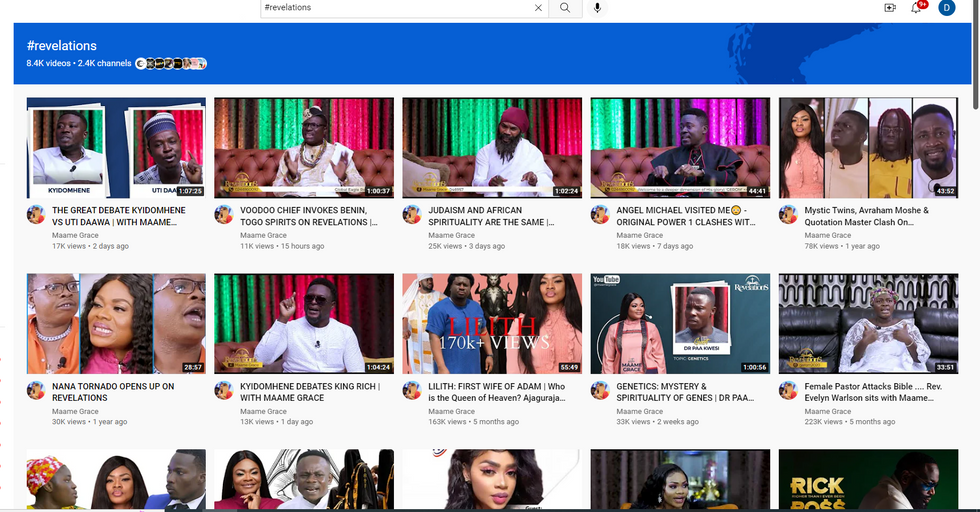The width and height of the screenshot is (980, 512).
Task: Open channel avatar beside KYIDOMHENE DEBATES KING RICH
Action: click(x=224, y=391)
